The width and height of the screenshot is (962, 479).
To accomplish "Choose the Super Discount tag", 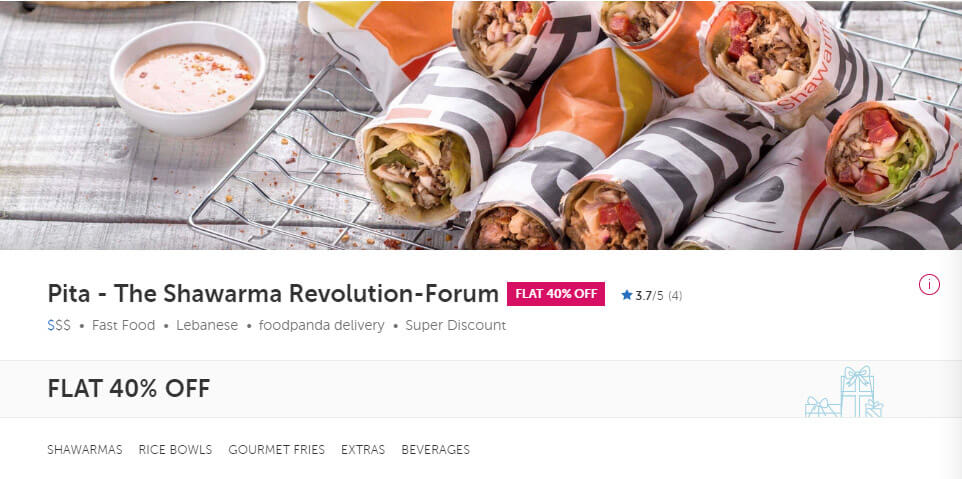I will [456, 326].
